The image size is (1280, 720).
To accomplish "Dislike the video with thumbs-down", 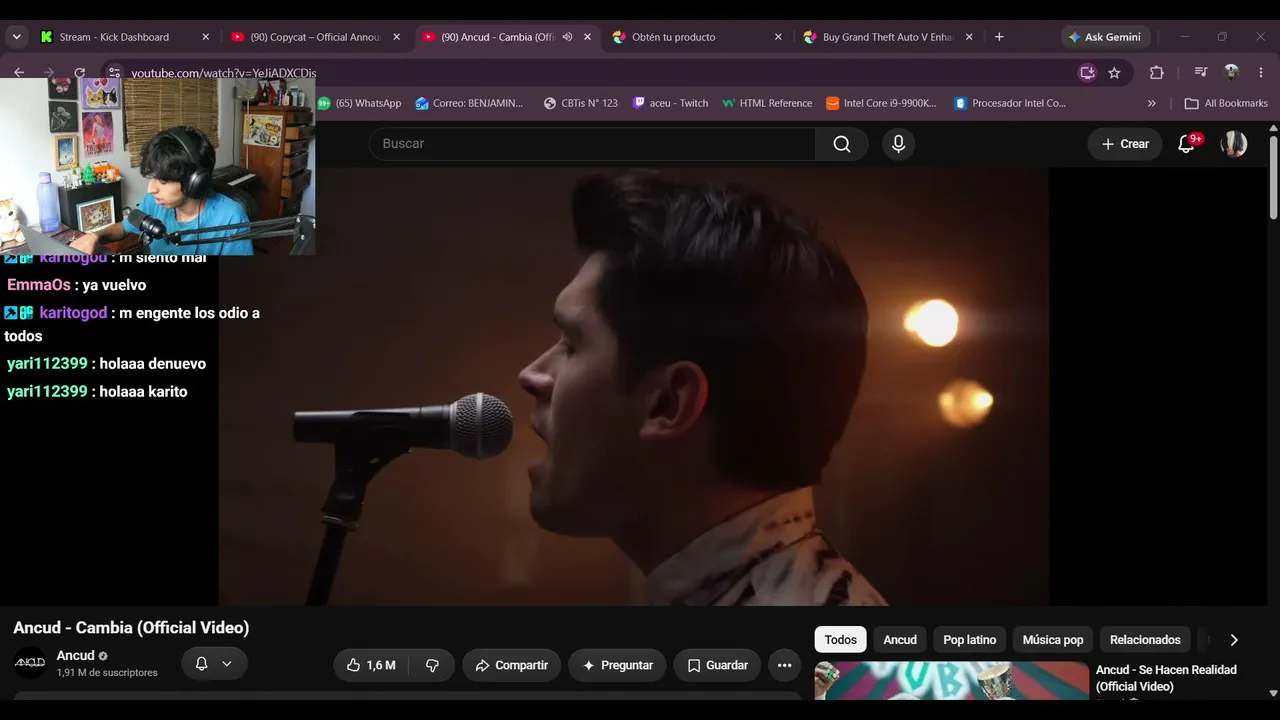I will click(432, 665).
